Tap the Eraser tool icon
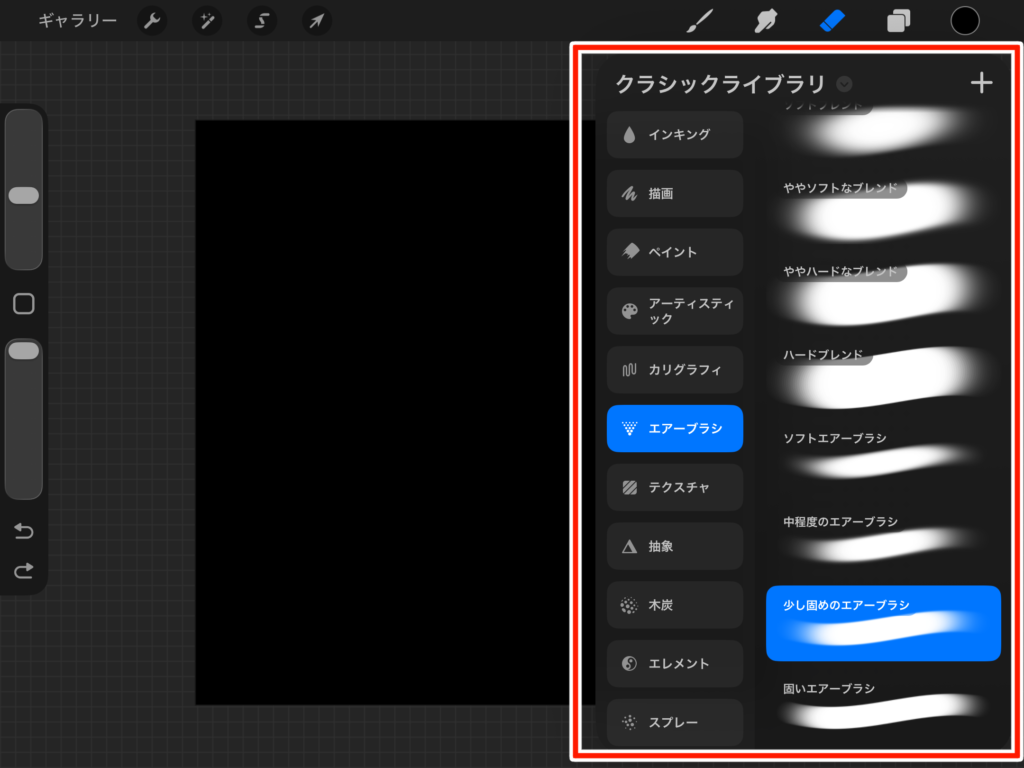The height and width of the screenshot is (768, 1024). tap(833, 21)
